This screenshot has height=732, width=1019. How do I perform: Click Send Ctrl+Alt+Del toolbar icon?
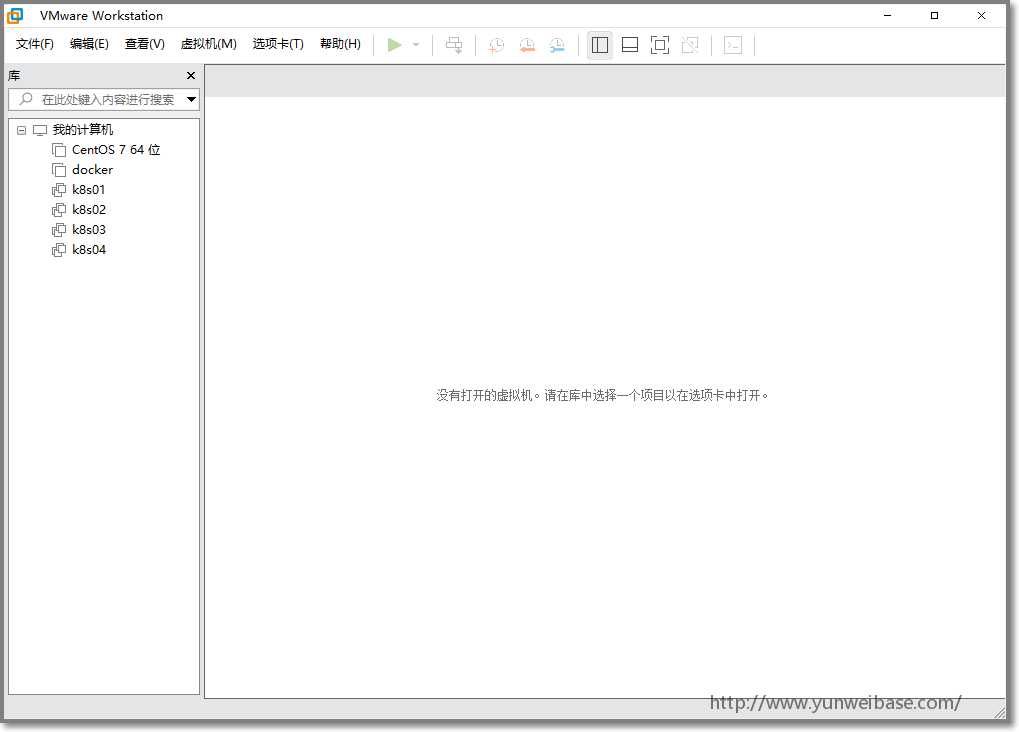point(454,45)
